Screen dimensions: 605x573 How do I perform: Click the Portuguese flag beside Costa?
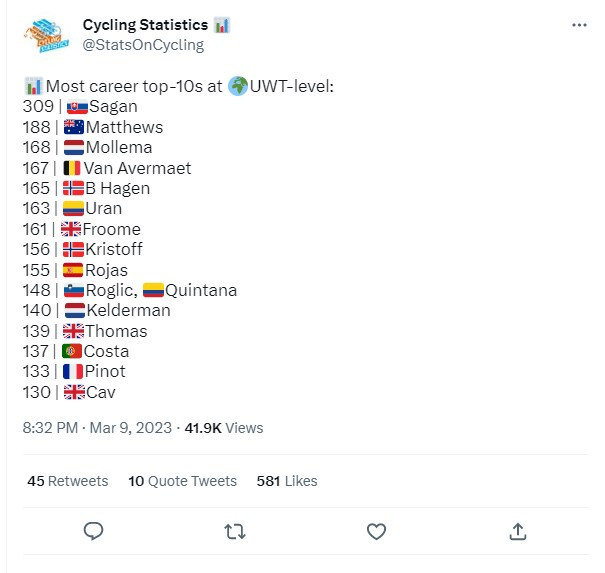point(72,351)
